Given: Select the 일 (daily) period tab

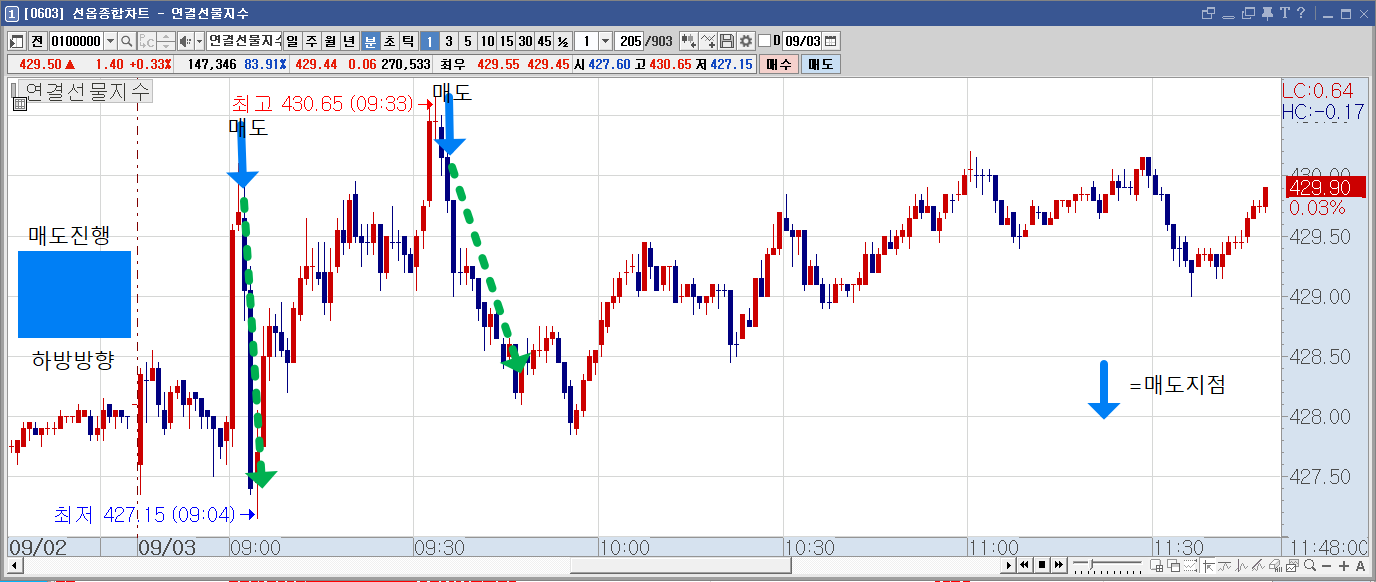Looking at the screenshot, I should [293, 41].
